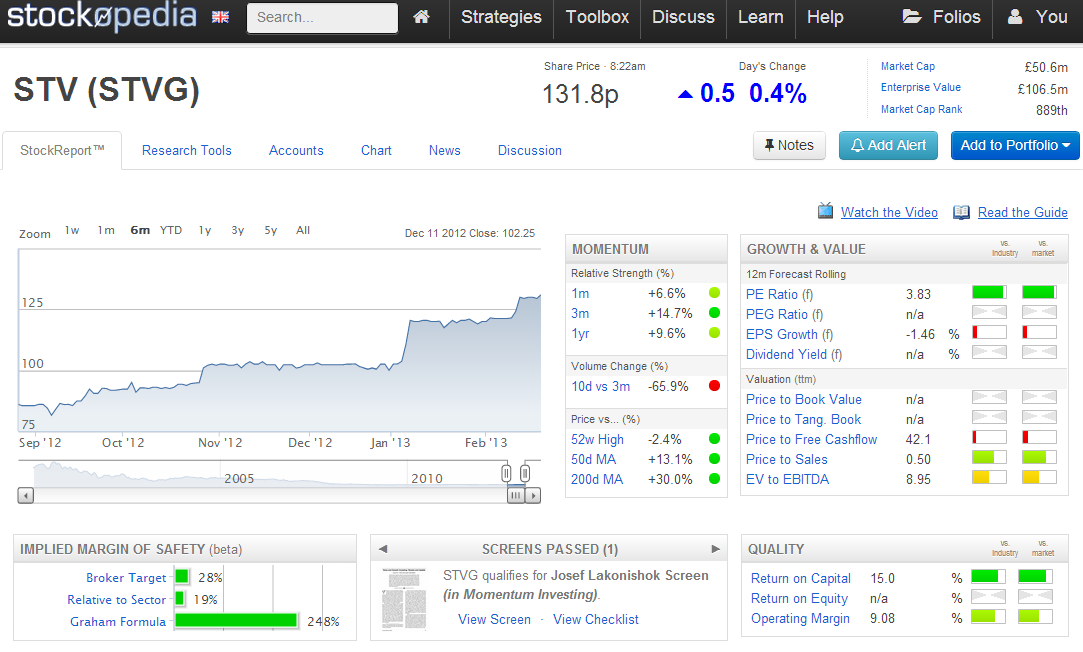The image size is (1083, 652).
Task: Click the 52w High green indicator dot
Action: (x=714, y=439)
